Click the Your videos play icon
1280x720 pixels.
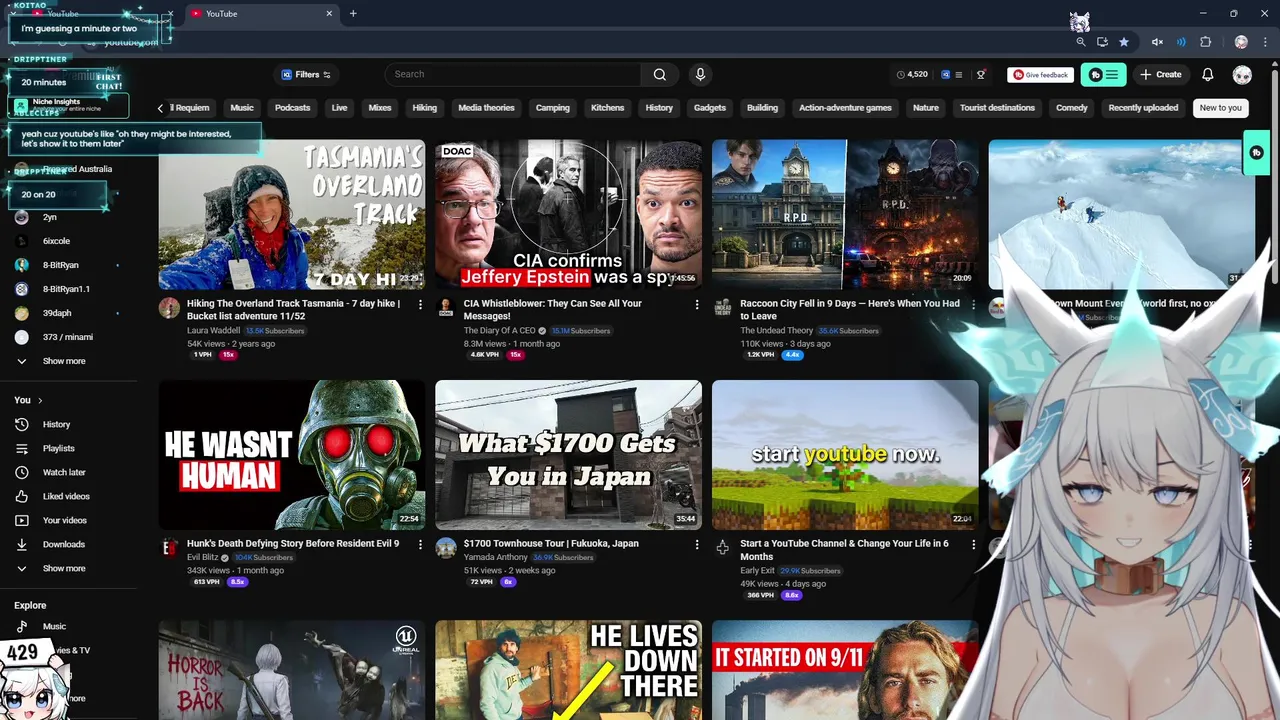[21, 520]
